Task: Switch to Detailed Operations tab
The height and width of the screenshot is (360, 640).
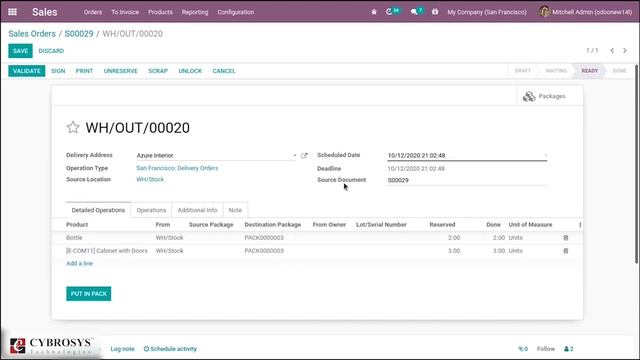Action: [98, 210]
